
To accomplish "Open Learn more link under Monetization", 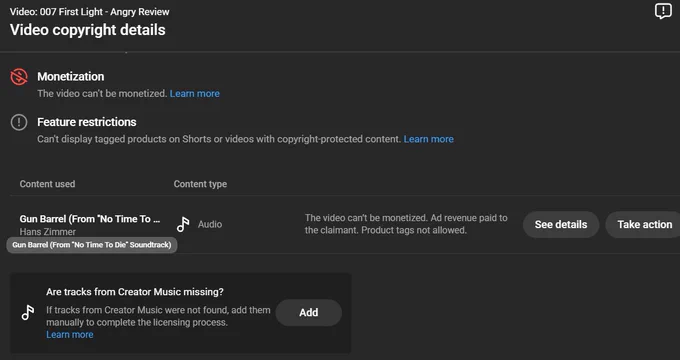I will click(195, 94).
